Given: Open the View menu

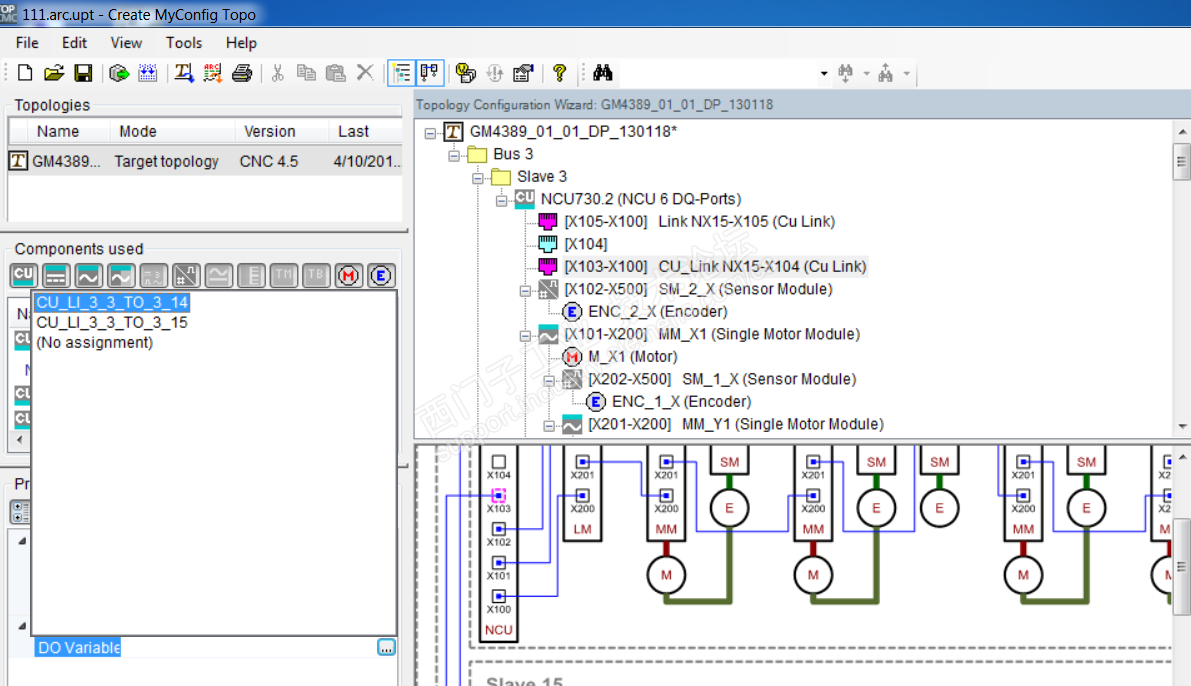Looking at the screenshot, I should [x=126, y=43].
